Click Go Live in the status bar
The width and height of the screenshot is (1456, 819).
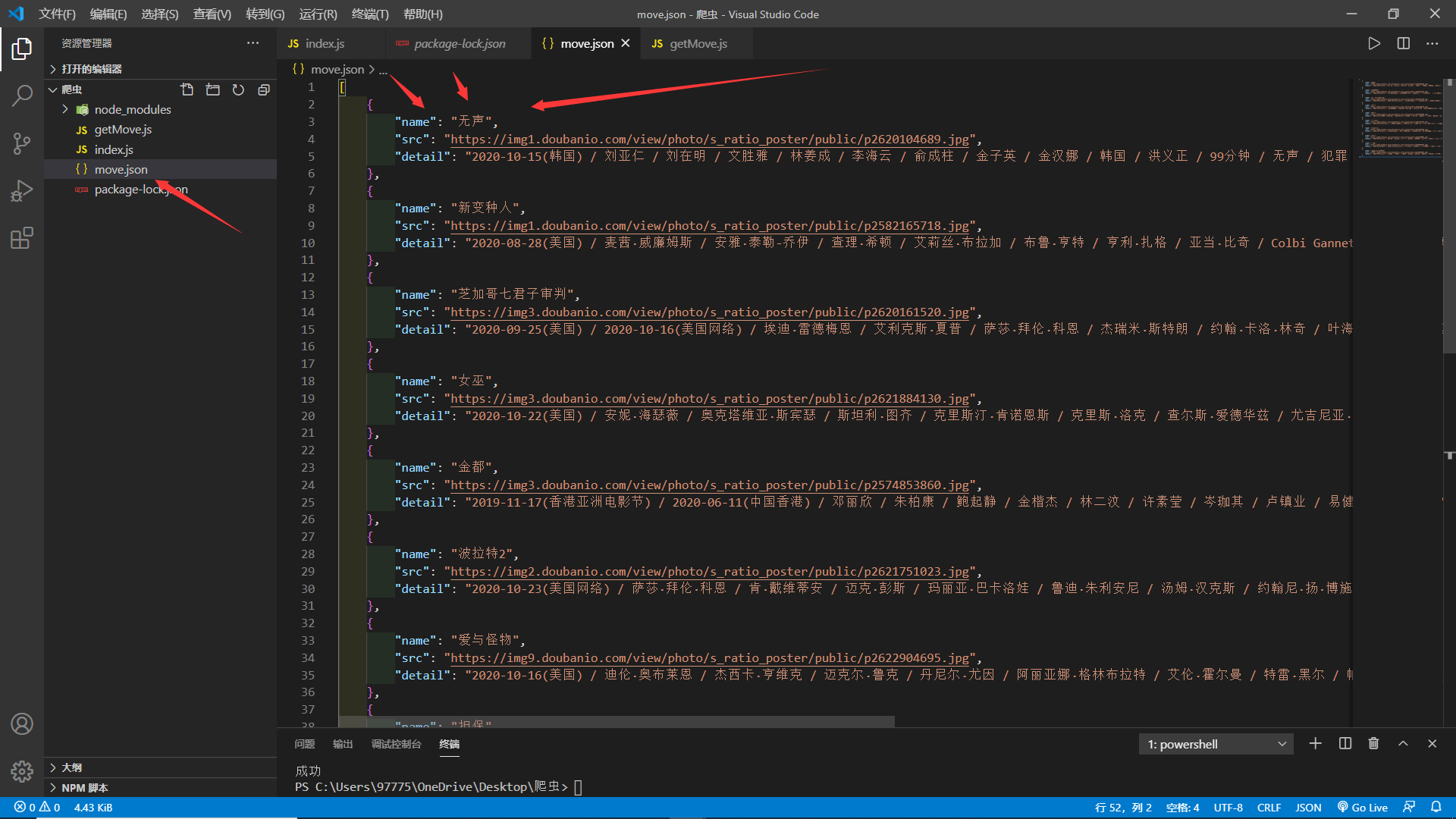[1362, 808]
